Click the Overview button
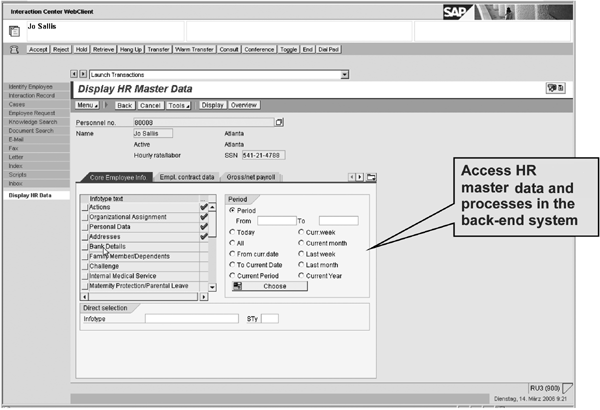600x410 pixels. 244,105
